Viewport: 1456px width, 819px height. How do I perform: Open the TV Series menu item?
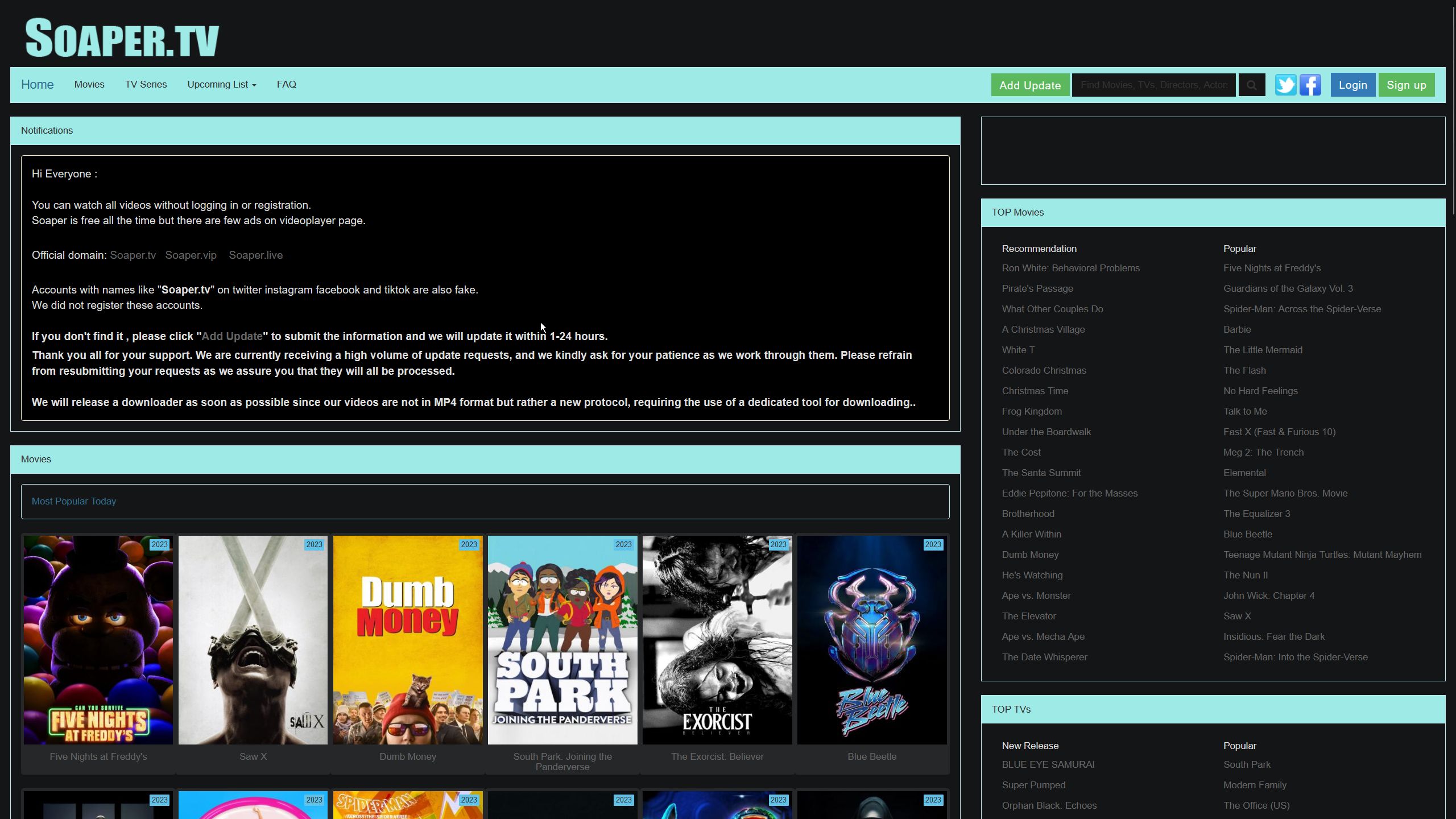146,85
